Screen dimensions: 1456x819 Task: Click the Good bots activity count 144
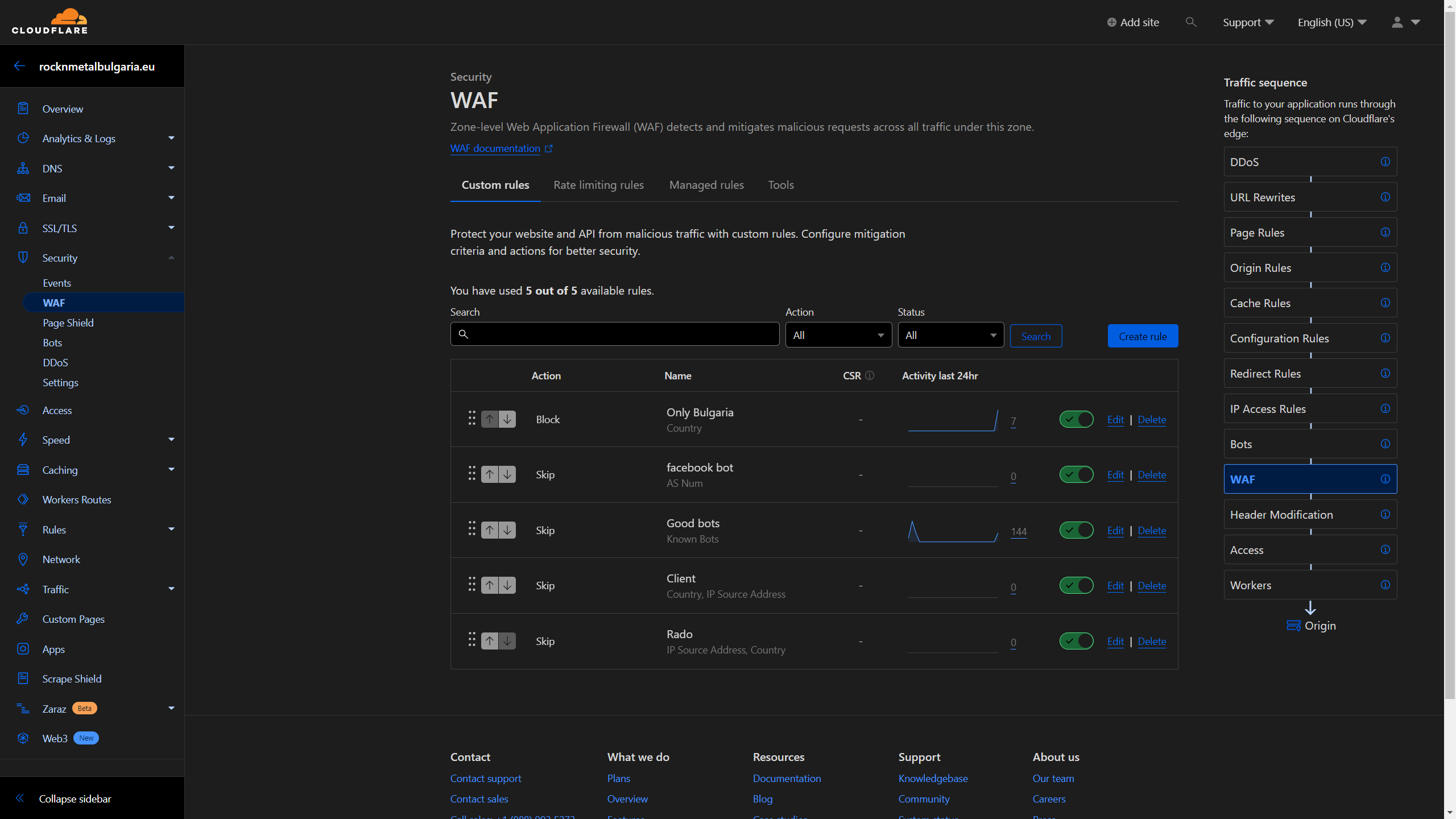pyautogui.click(x=1019, y=531)
